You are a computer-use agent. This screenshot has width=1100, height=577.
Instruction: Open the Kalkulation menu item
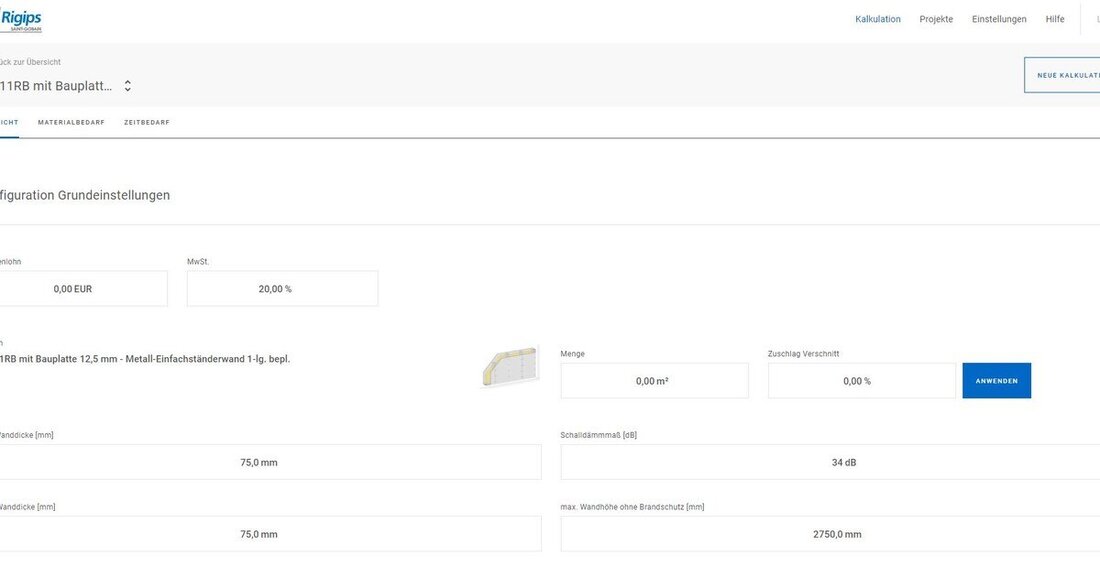877,19
